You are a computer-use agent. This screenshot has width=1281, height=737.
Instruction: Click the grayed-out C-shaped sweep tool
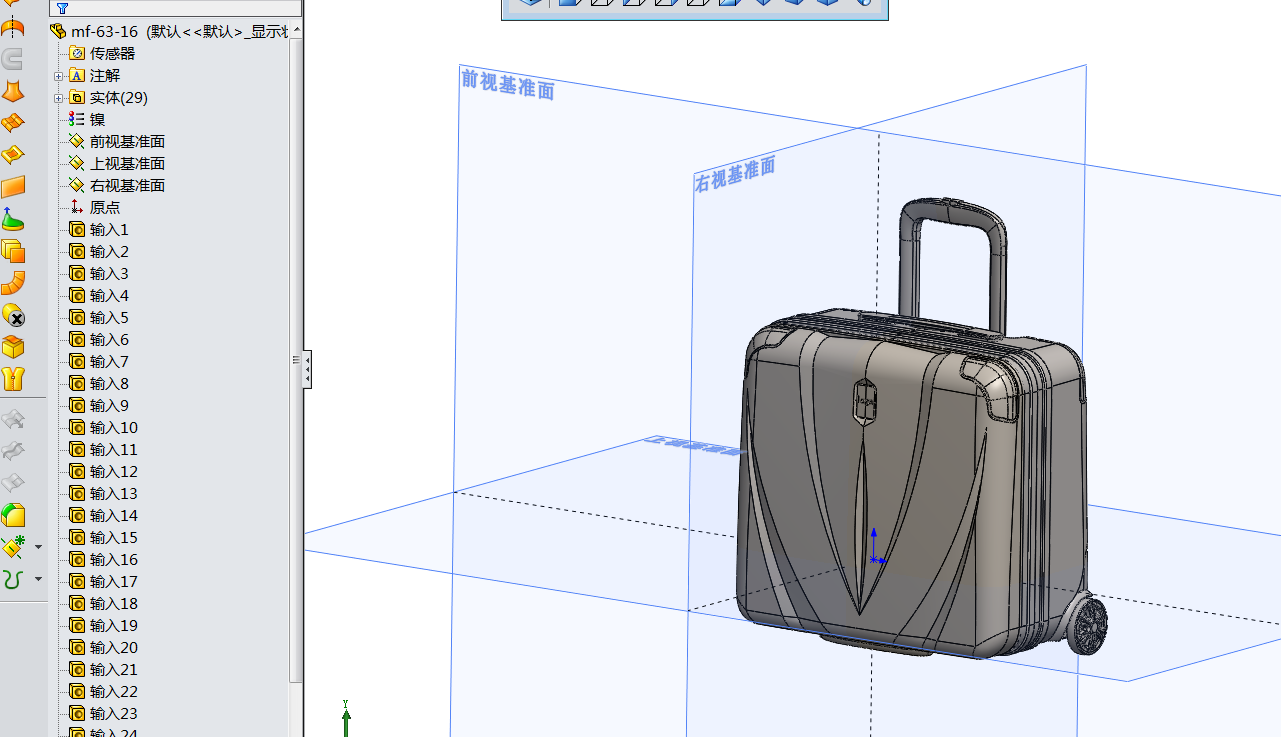pos(13,59)
